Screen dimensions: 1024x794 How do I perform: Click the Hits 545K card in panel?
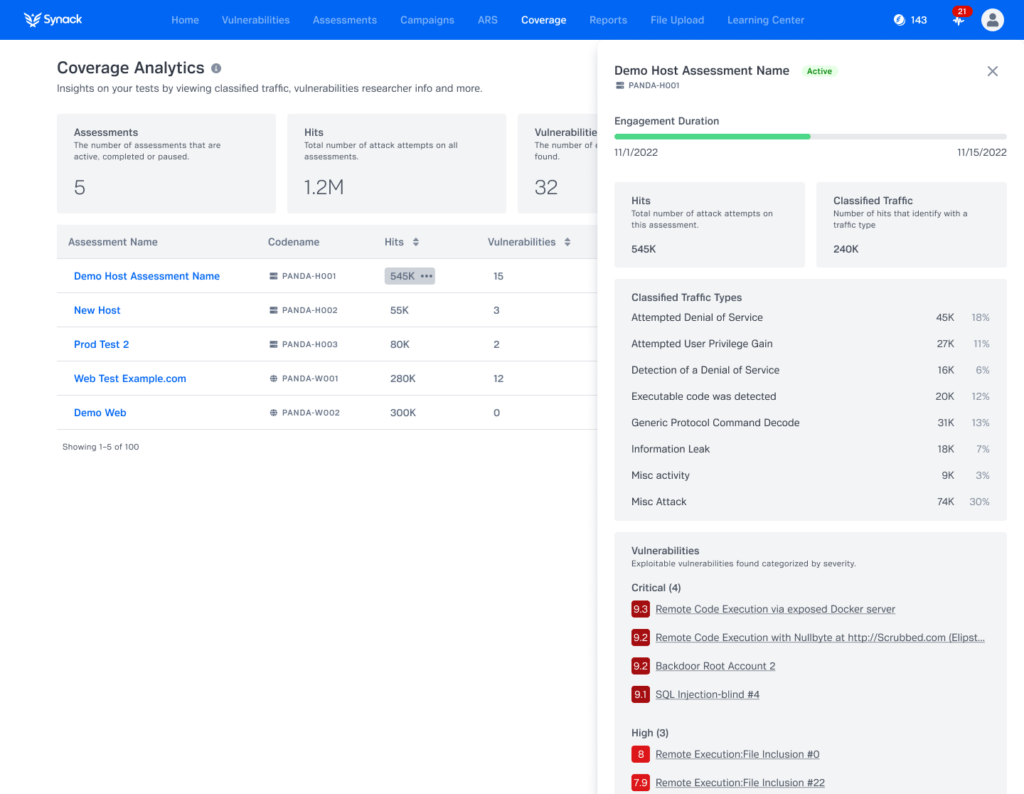tap(709, 225)
